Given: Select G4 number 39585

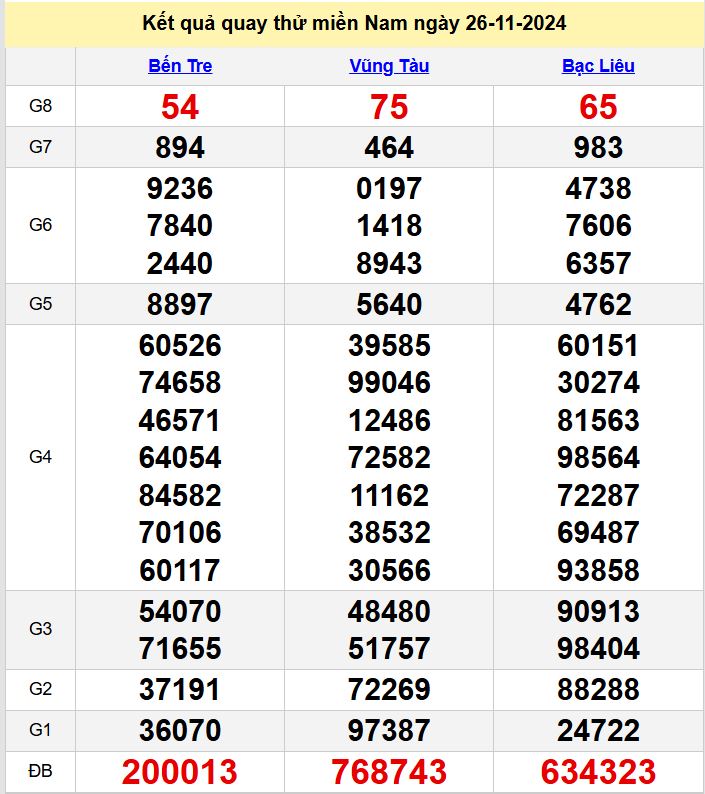Looking at the screenshot, I should tap(389, 345).
